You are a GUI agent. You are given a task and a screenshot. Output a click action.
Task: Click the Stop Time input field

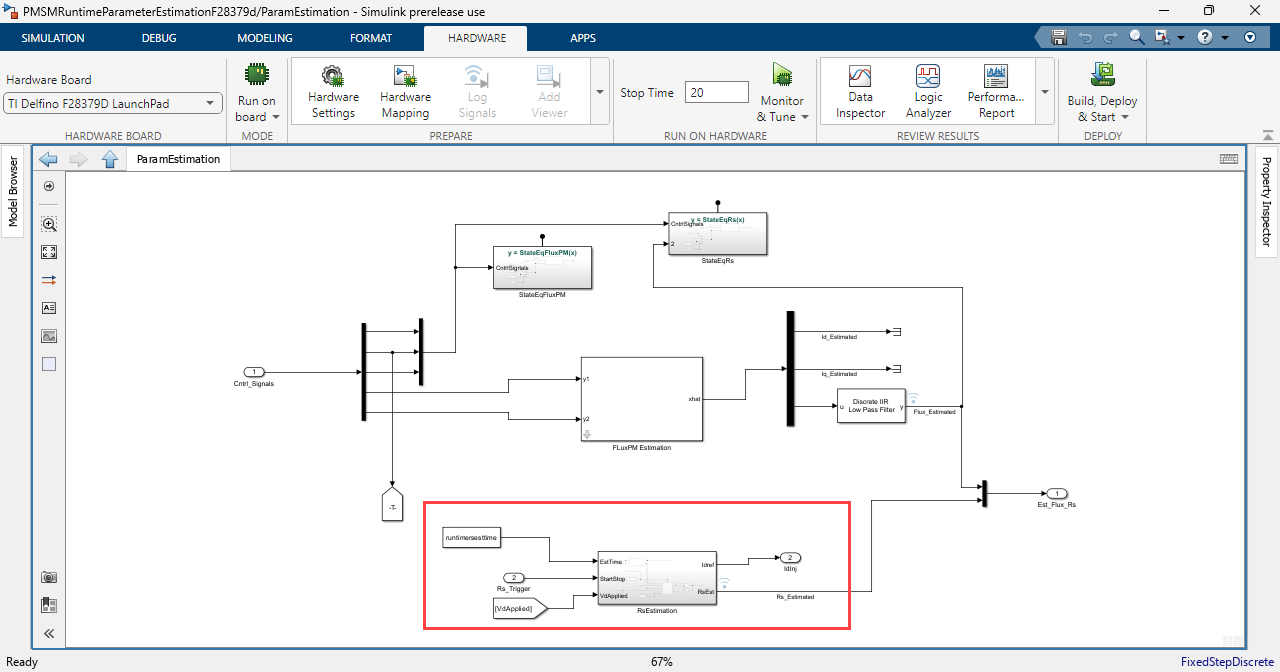coord(716,92)
